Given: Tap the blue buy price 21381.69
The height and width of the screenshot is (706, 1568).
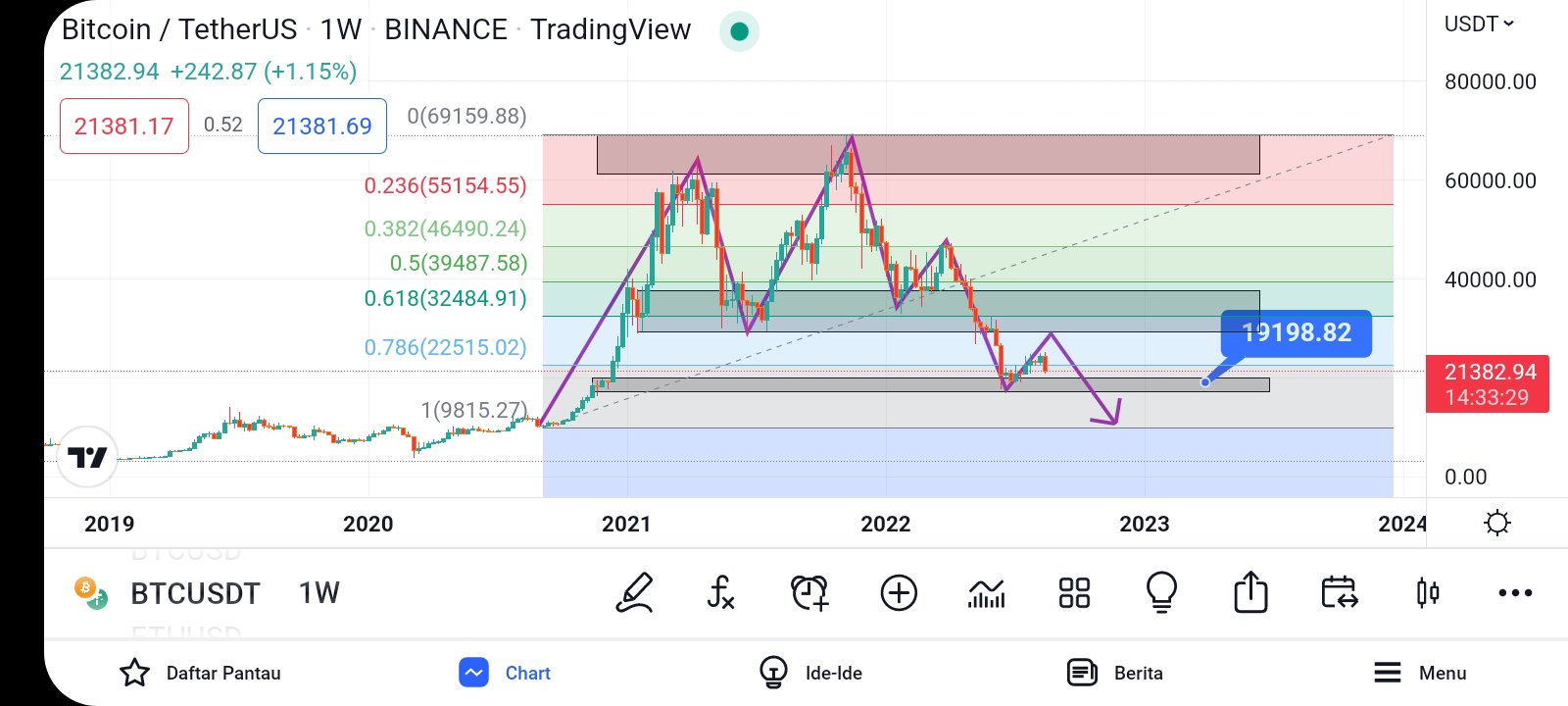Looking at the screenshot, I should (x=322, y=126).
